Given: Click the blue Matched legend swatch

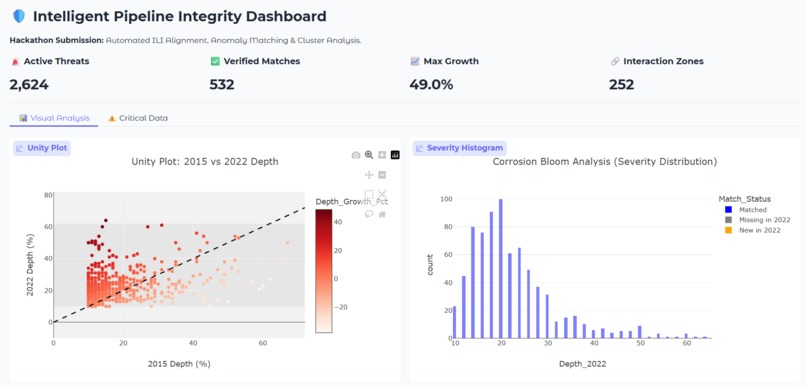Looking at the screenshot, I should click(x=728, y=210).
